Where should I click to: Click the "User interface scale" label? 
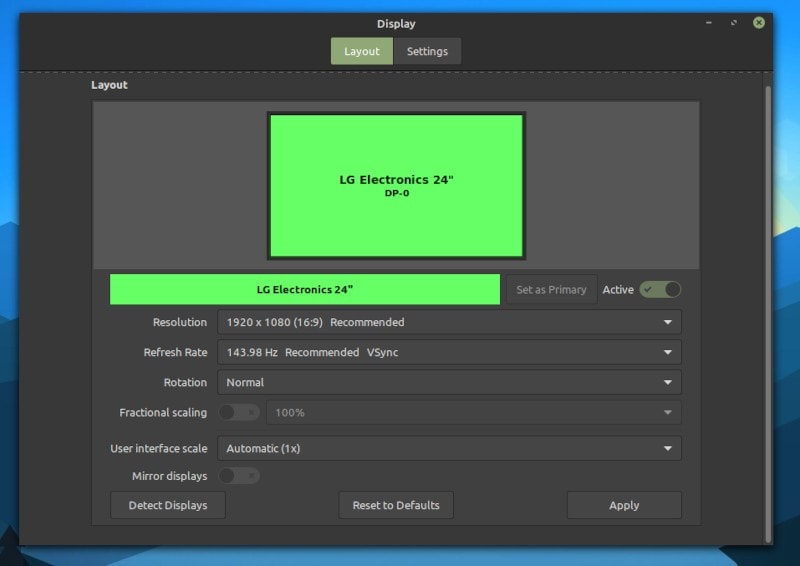159,448
